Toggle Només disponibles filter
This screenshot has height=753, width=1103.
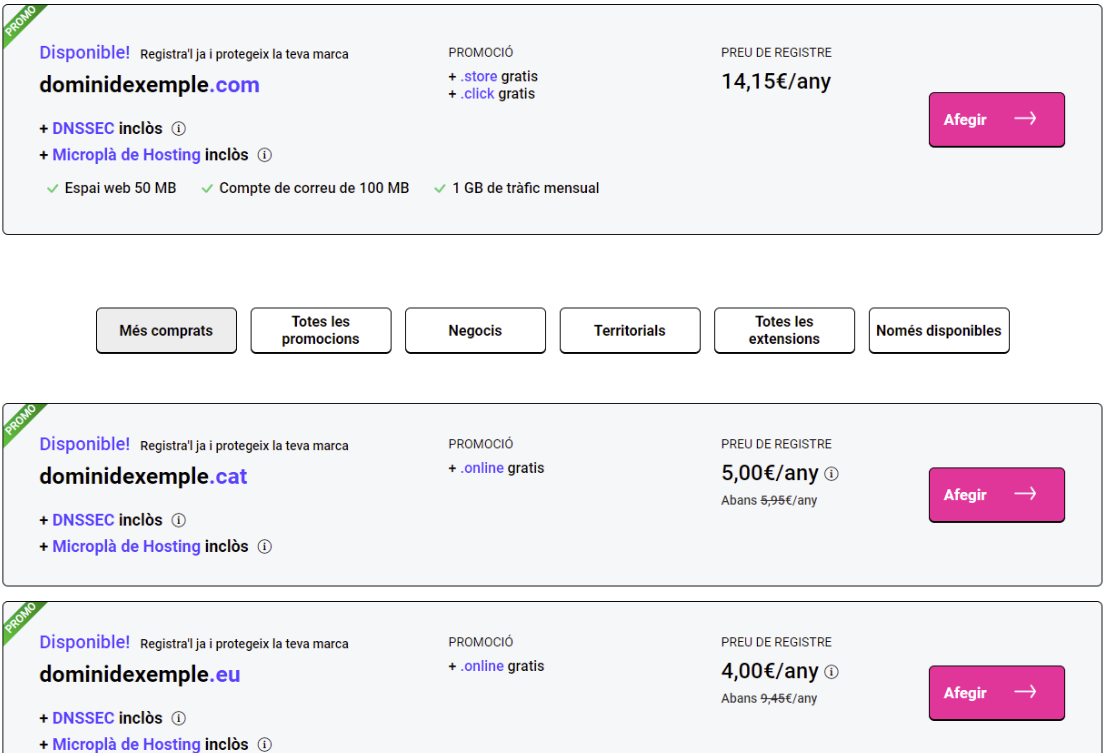[938, 330]
